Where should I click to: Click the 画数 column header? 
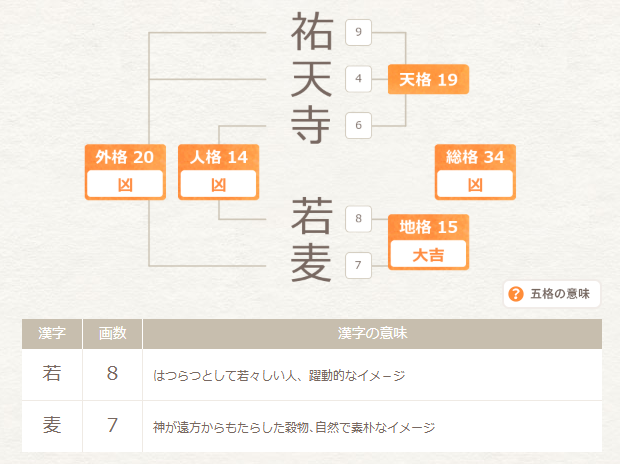pos(112,333)
